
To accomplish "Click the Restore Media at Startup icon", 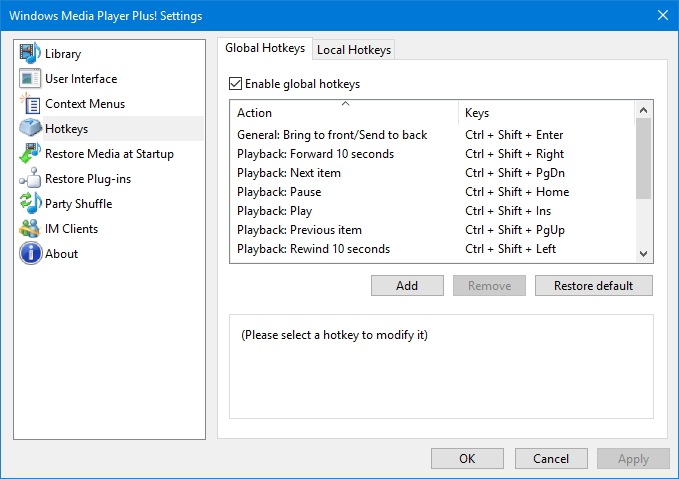I will point(30,153).
